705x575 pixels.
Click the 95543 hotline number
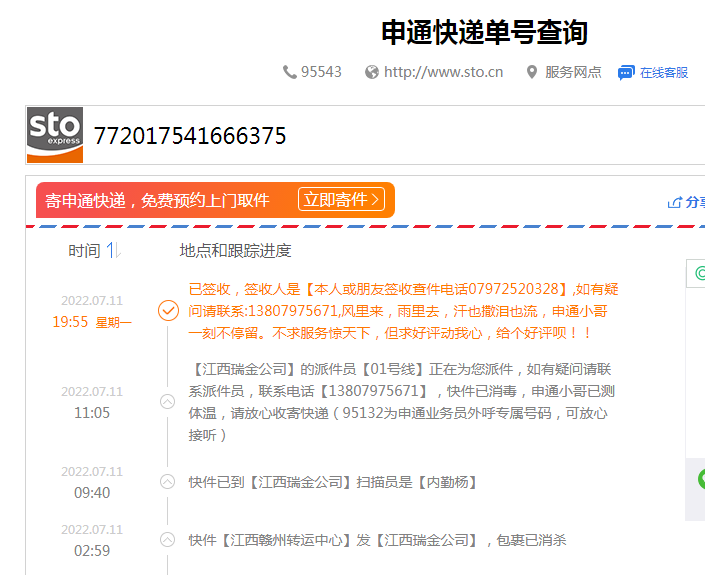pos(321,72)
